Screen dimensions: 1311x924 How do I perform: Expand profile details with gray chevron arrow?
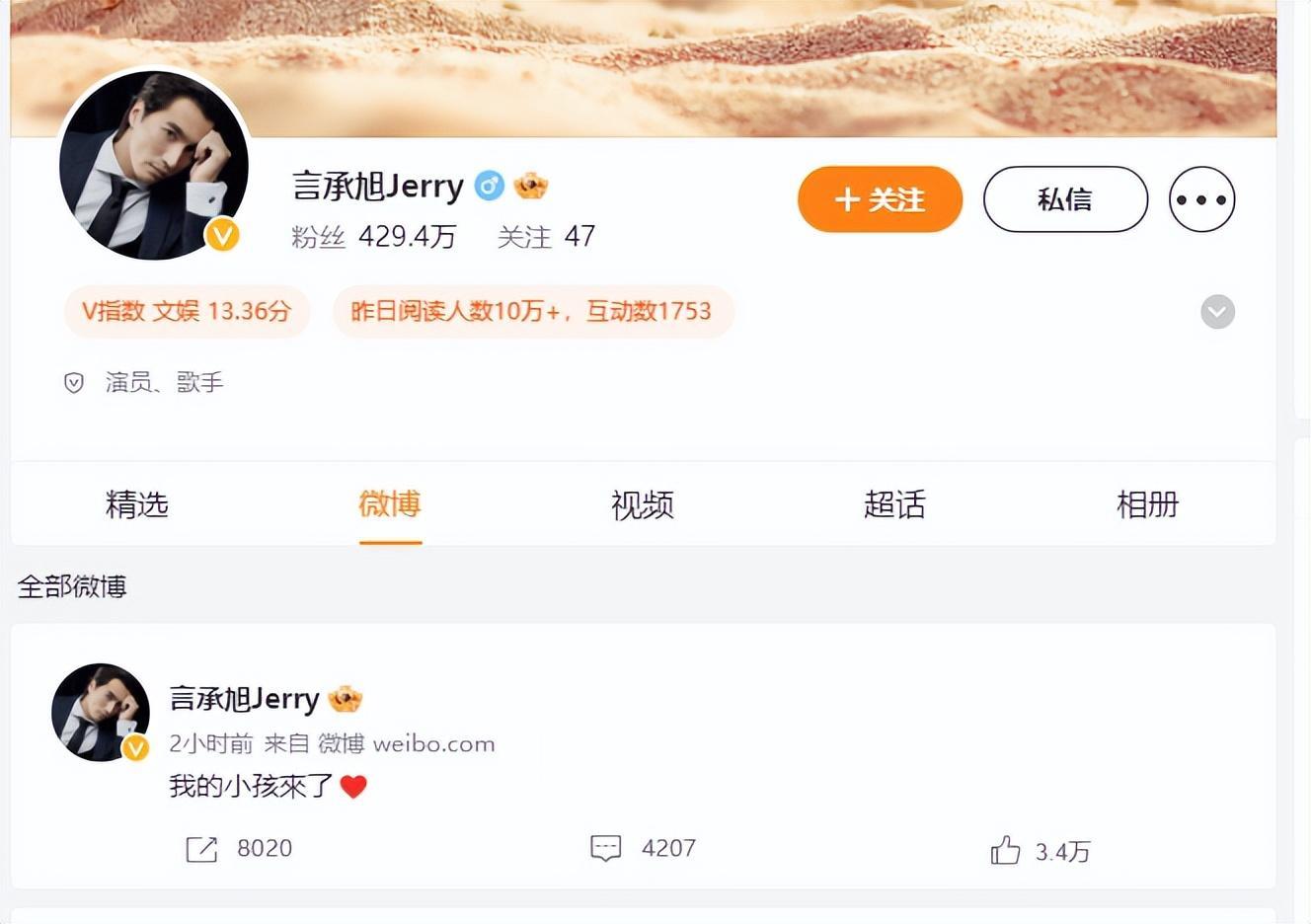[1217, 312]
